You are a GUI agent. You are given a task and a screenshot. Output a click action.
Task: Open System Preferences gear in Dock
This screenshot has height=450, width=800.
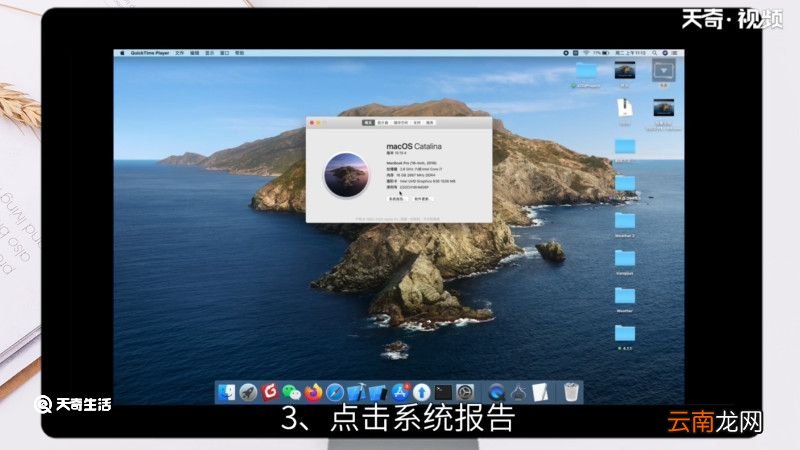point(465,392)
